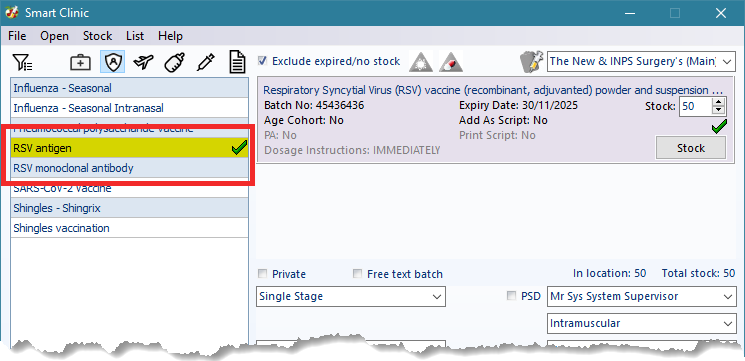This screenshot has height=361, width=745.
Task: Open Mr Sys System Supervisor dropdown
Action: (x=641, y=296)
